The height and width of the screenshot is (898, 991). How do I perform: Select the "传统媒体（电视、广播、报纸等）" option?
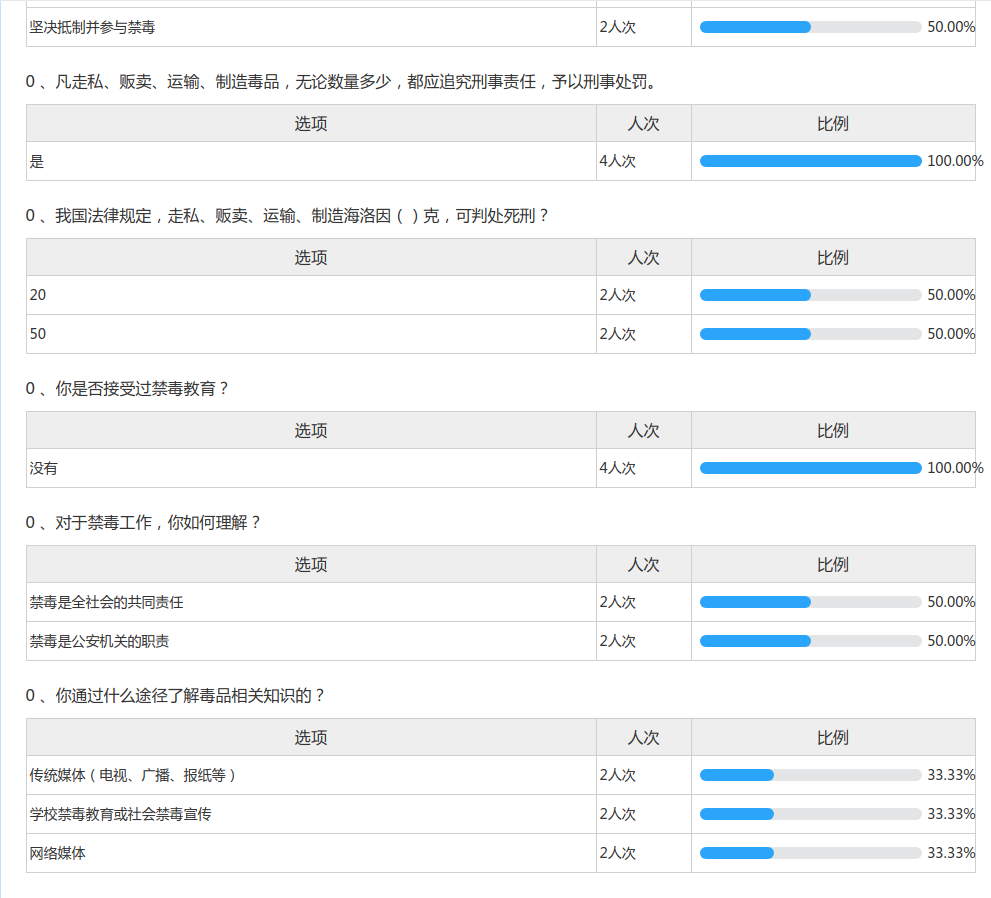[x=134, y=775]
